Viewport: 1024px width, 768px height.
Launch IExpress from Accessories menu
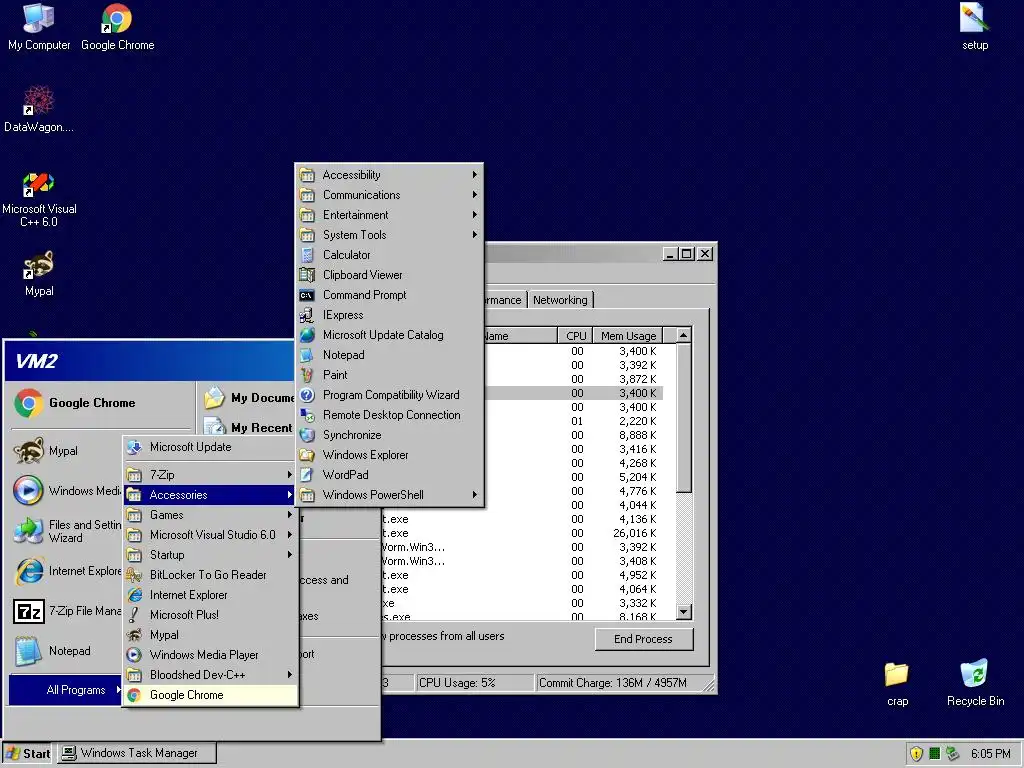[389, 315]
